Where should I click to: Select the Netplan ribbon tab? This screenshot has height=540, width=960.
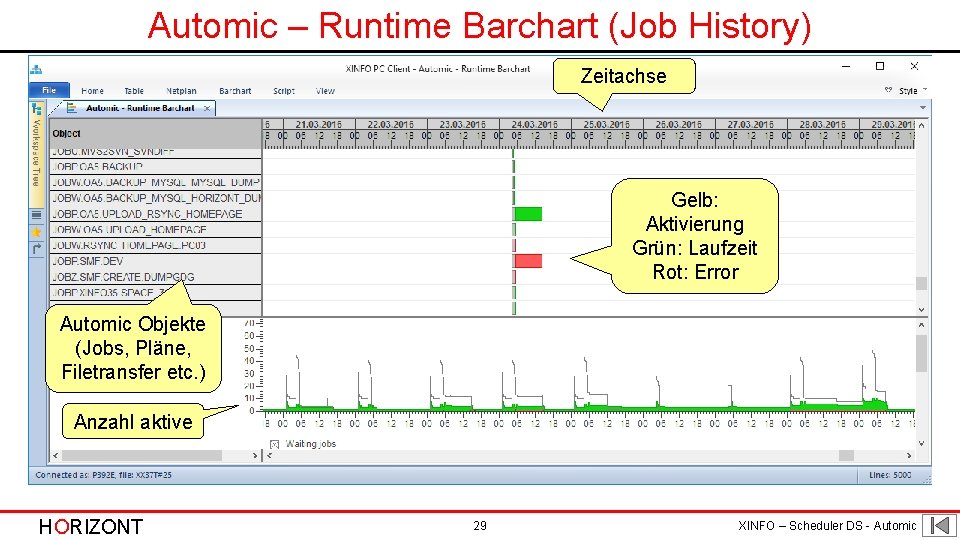181,91
